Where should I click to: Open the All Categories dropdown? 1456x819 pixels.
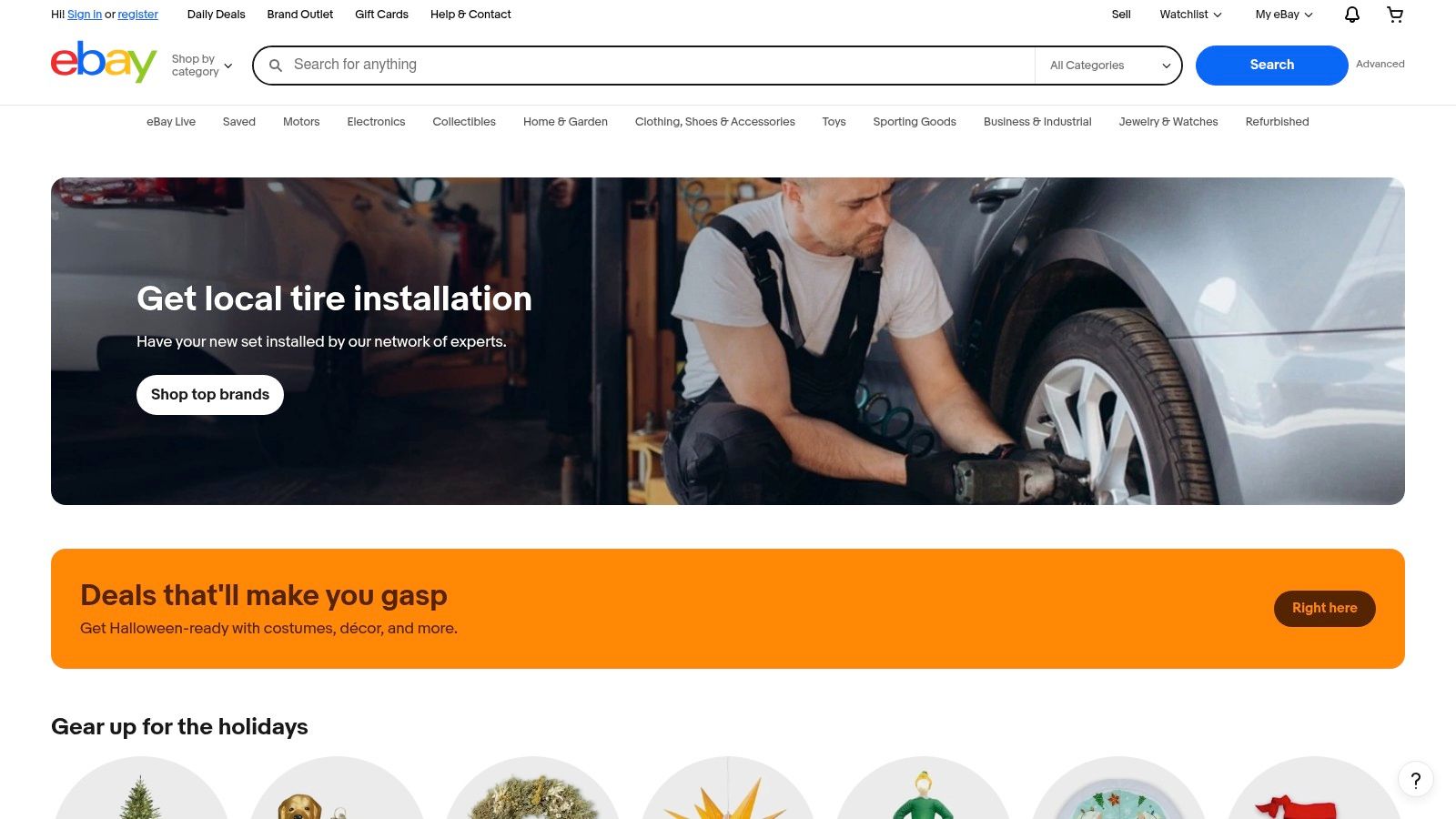tap(1108, 66)
